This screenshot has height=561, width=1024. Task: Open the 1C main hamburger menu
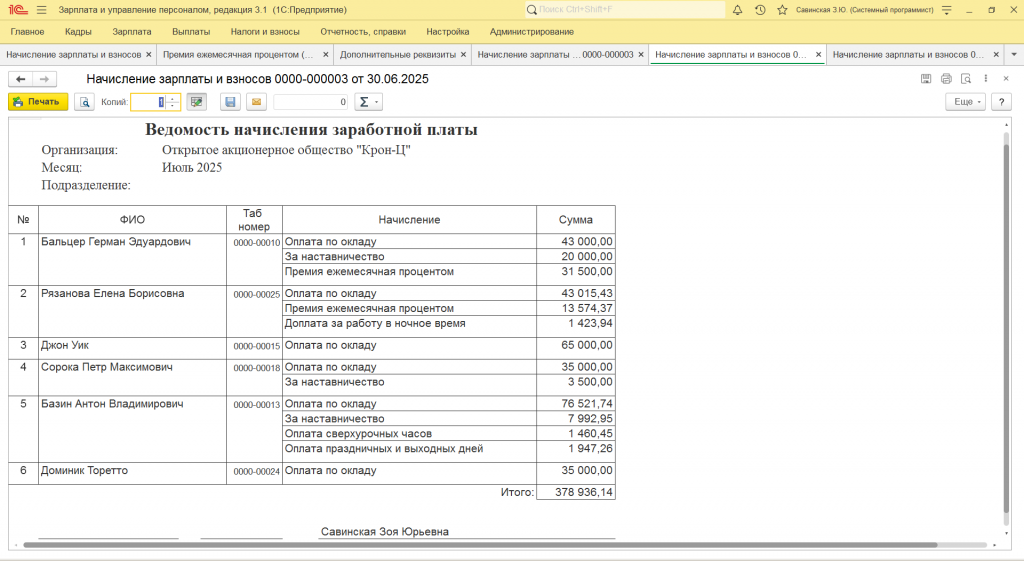point(41,9)
